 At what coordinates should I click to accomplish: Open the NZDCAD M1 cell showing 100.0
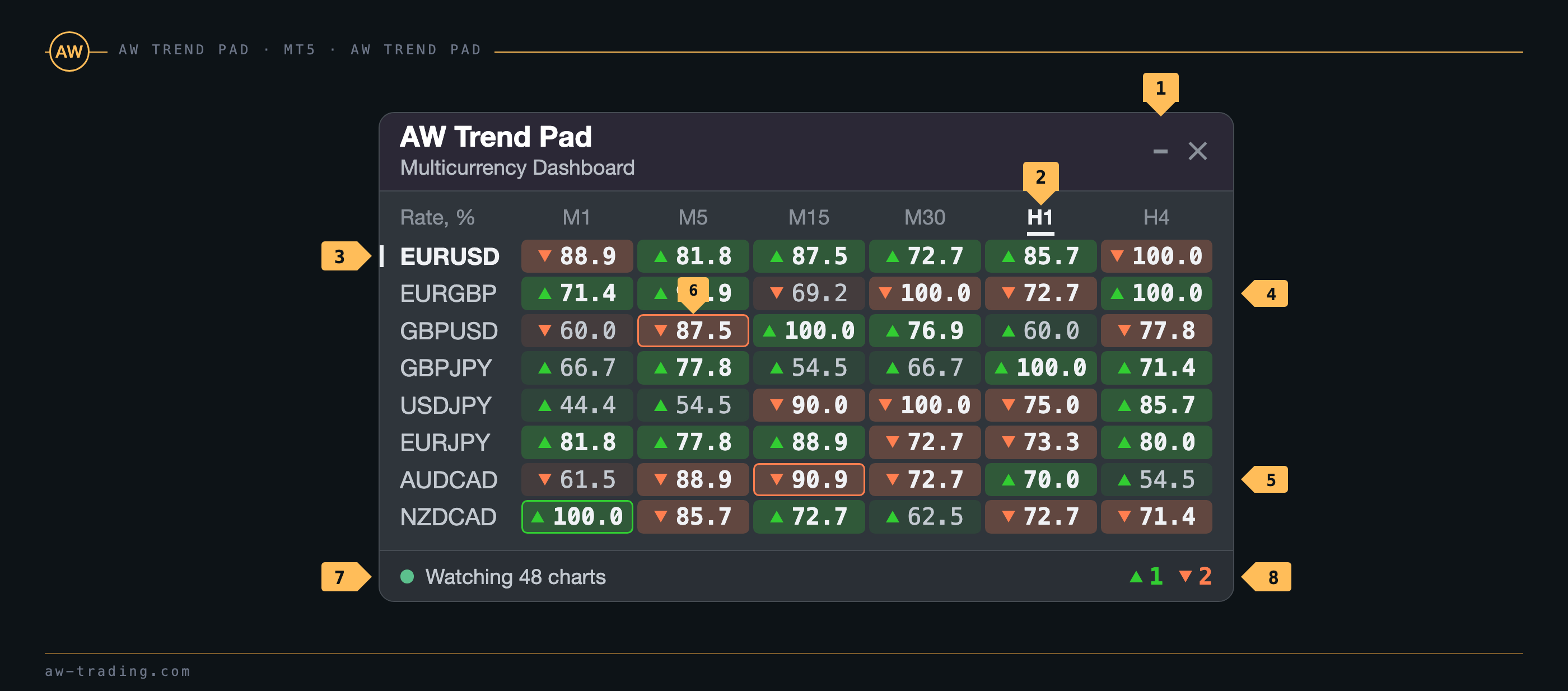coord(577,517)
